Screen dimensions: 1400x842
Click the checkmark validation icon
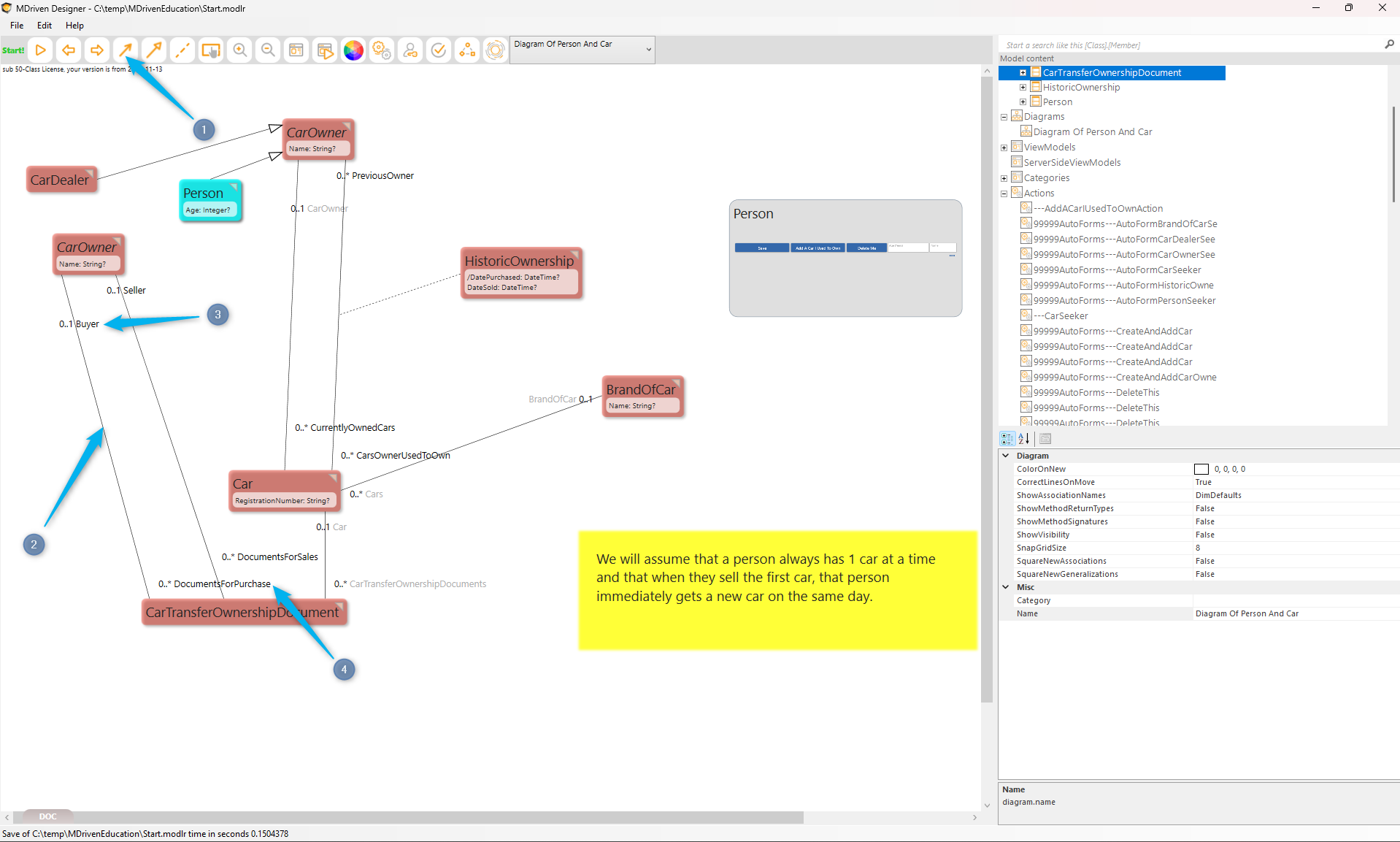click(439, 50)
